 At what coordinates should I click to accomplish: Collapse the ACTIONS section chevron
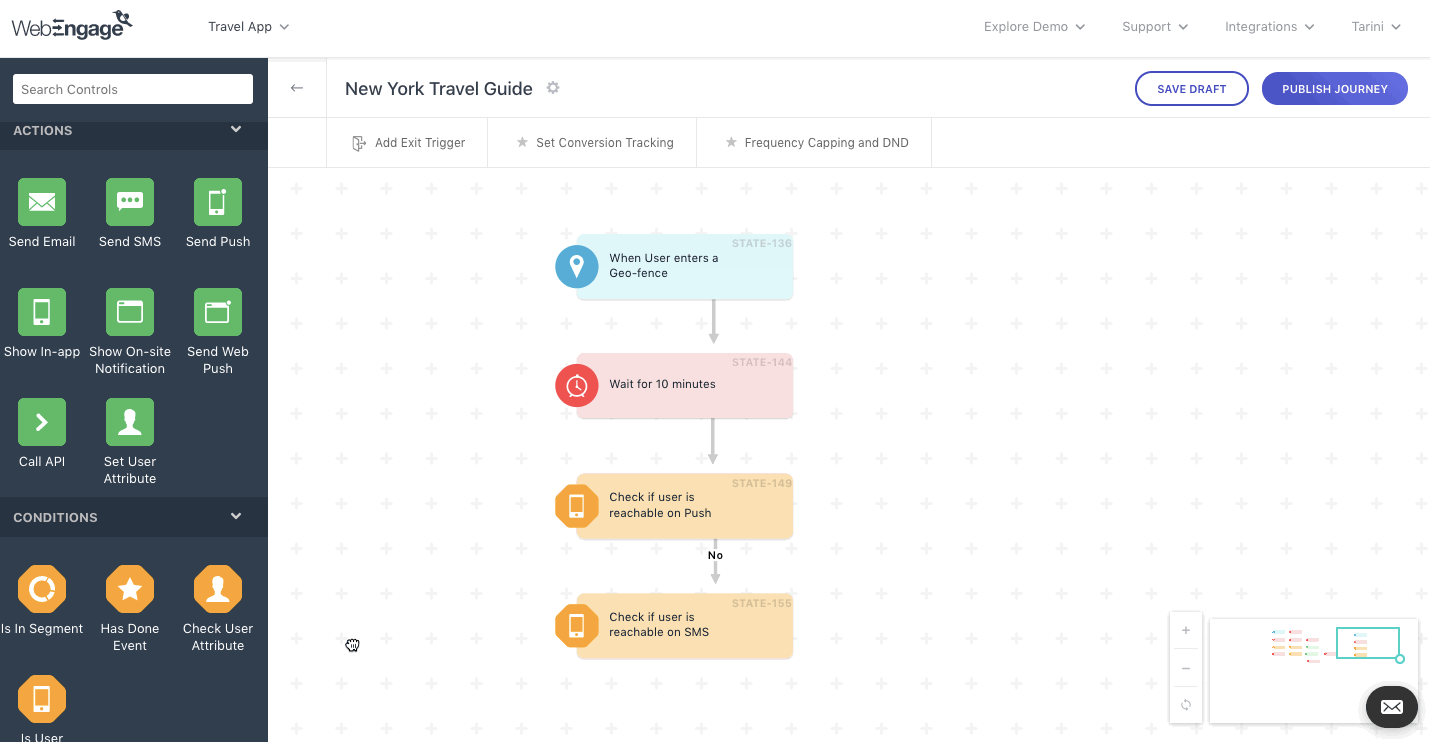[x=236, y=129]
